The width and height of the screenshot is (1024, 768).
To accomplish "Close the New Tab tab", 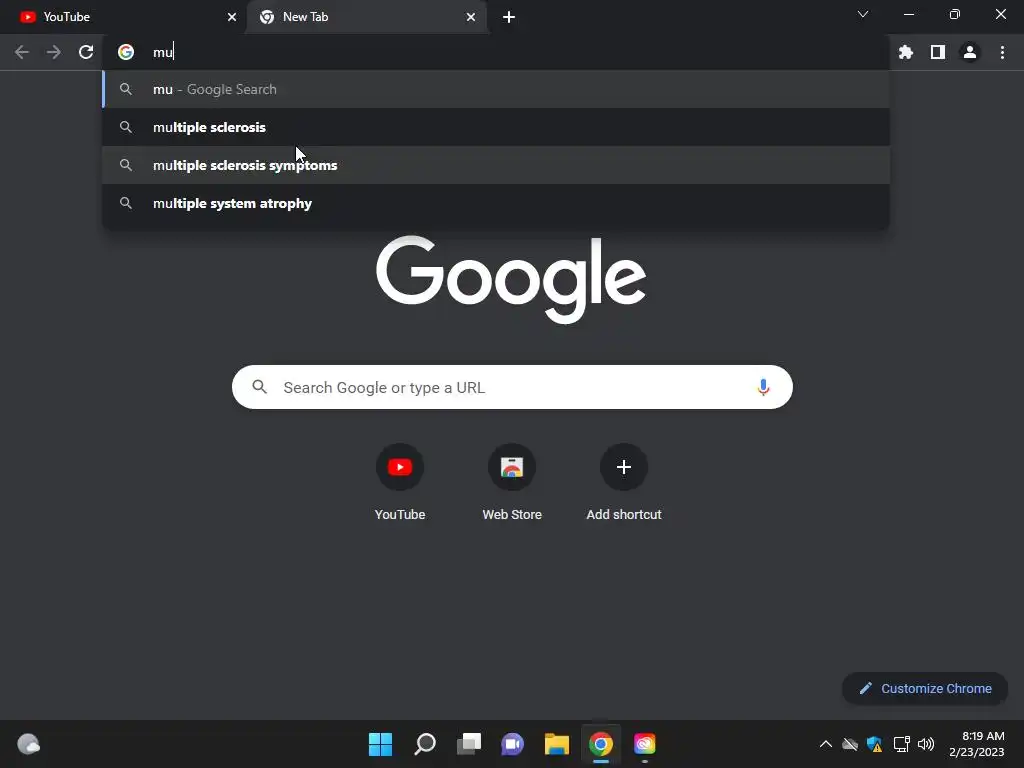I will pyautogui.click(x=471, y=17).
